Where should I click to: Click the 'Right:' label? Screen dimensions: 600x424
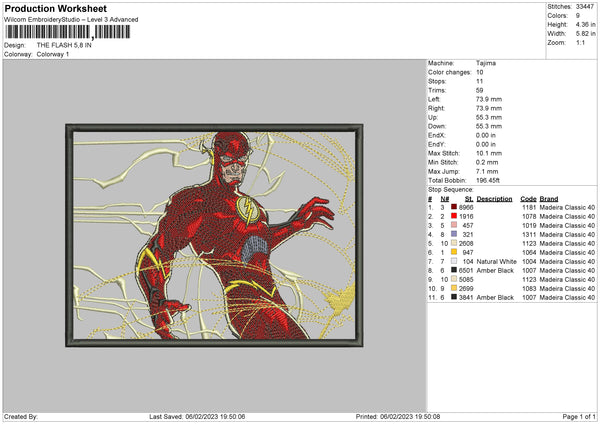(x=436, y=108)
